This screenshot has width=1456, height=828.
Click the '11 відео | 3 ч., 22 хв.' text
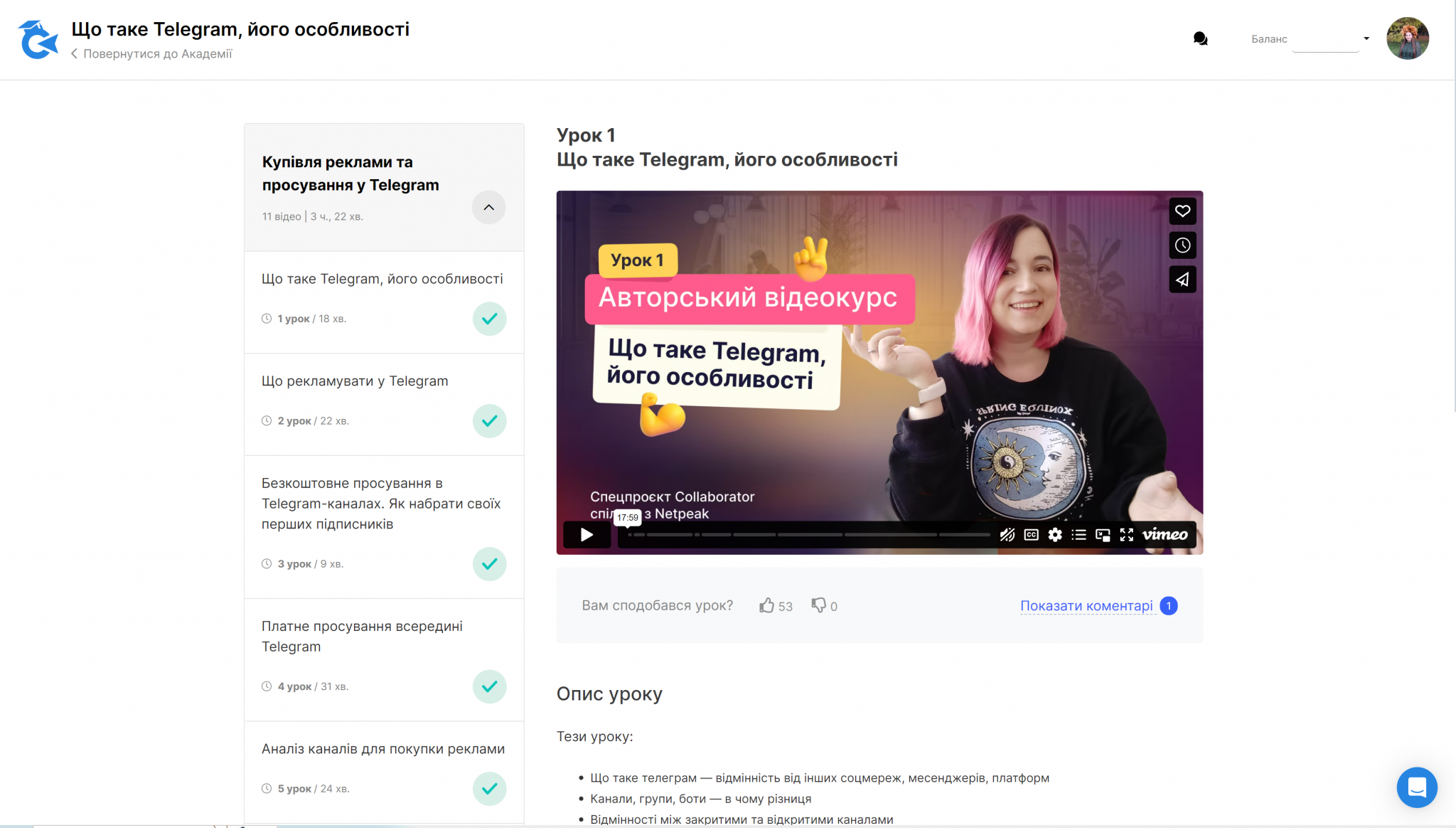pos(313,216)
